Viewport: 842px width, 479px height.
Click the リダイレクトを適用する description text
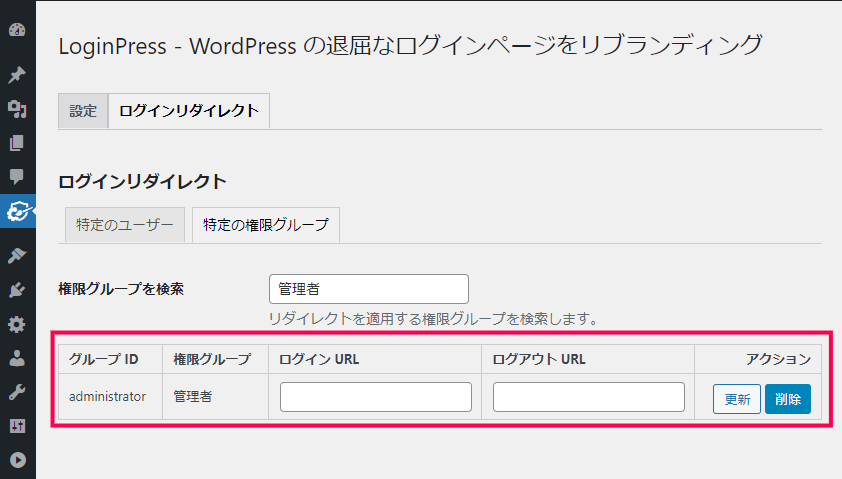point(433,319)
